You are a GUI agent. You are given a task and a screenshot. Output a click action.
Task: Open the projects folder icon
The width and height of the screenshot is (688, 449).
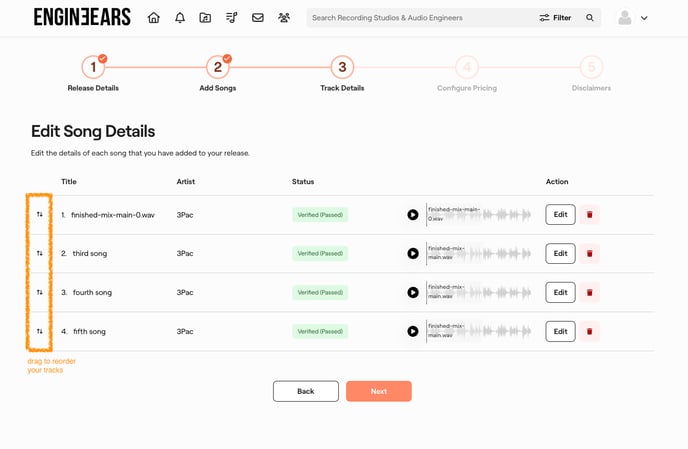[x=205, y=18]
